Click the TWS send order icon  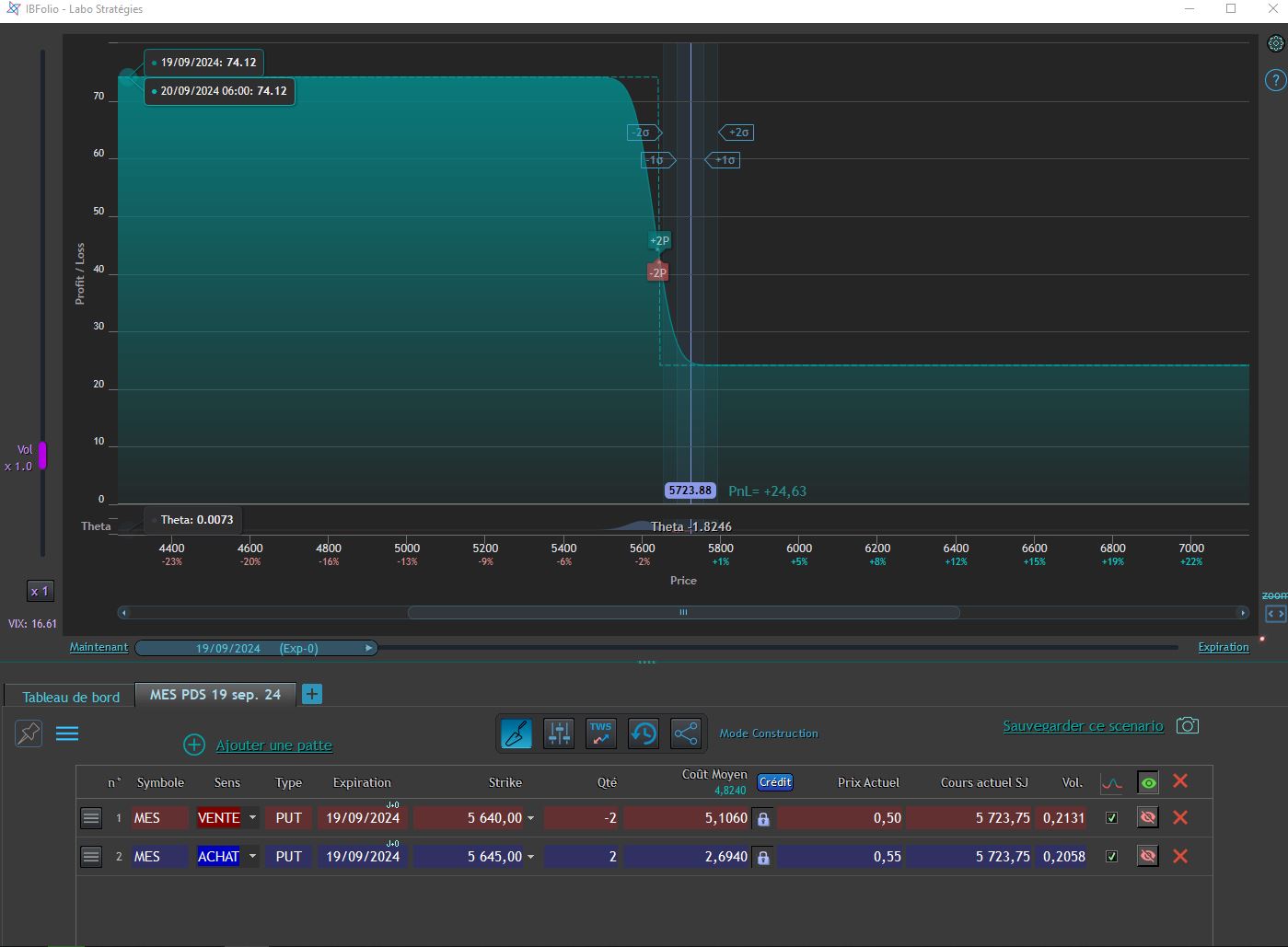tap(601, 733)
